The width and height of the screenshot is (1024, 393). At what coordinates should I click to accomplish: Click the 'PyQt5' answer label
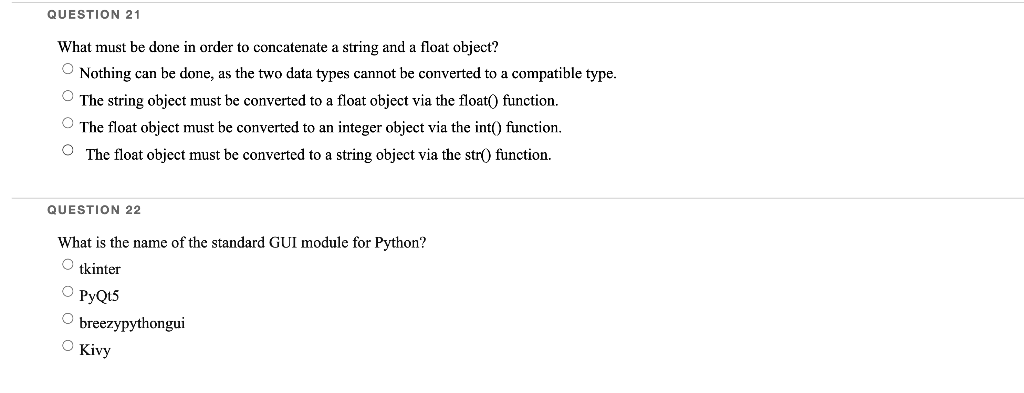click(99, 296)
